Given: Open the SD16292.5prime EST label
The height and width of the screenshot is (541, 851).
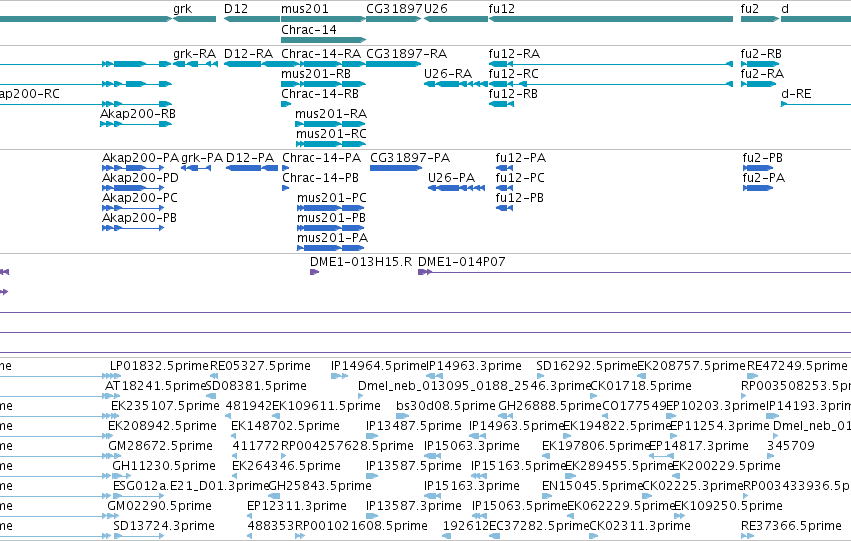Looking at the screenshot, I should 586,366.
